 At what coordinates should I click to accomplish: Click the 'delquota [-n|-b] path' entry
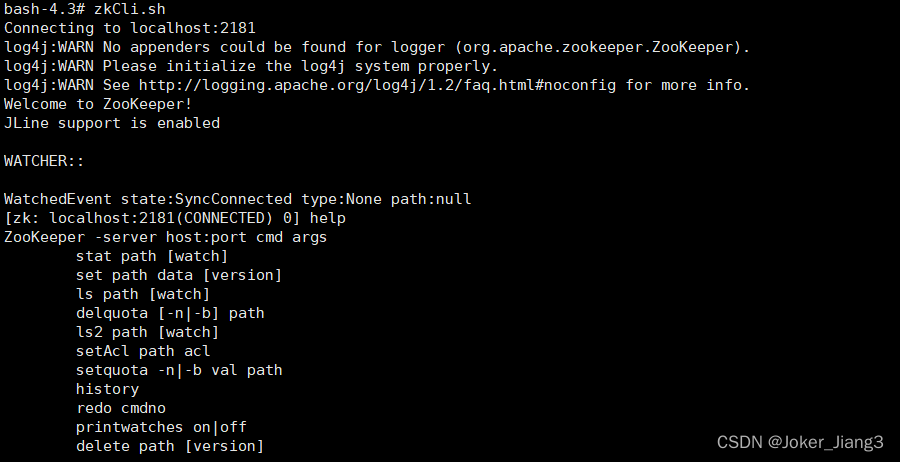[170, 313]
